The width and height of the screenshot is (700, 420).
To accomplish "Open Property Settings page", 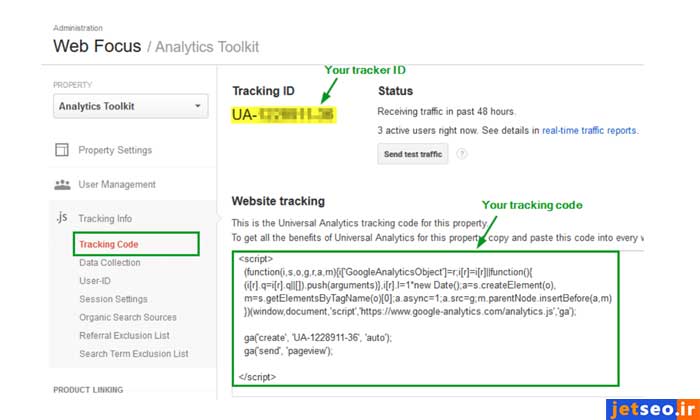I will click(115, 150).
